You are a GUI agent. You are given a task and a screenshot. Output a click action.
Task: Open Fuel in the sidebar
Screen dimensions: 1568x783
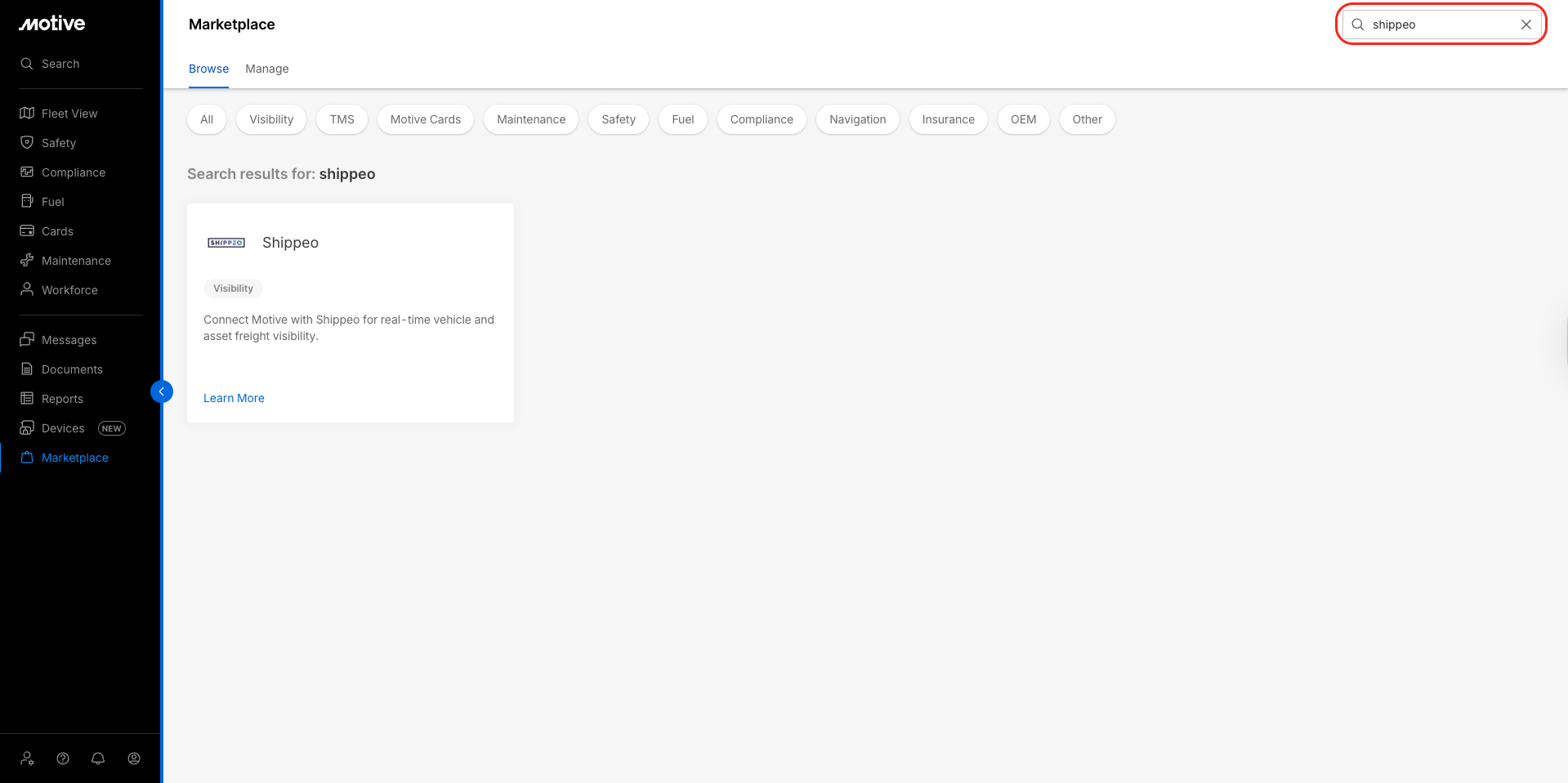(x=42, y=202)
